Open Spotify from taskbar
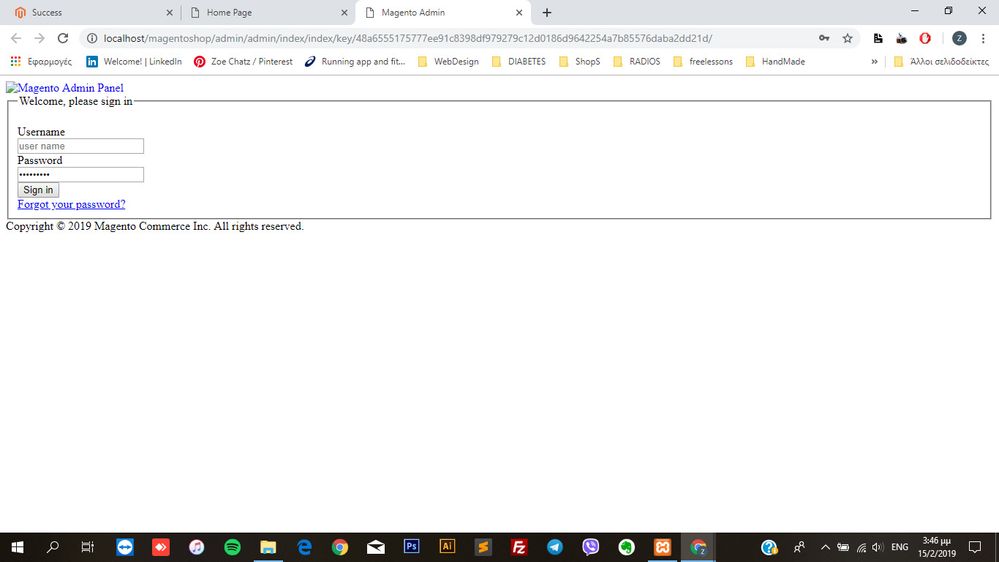The width and height of the screenshot is (999, 562). [233, 547]
